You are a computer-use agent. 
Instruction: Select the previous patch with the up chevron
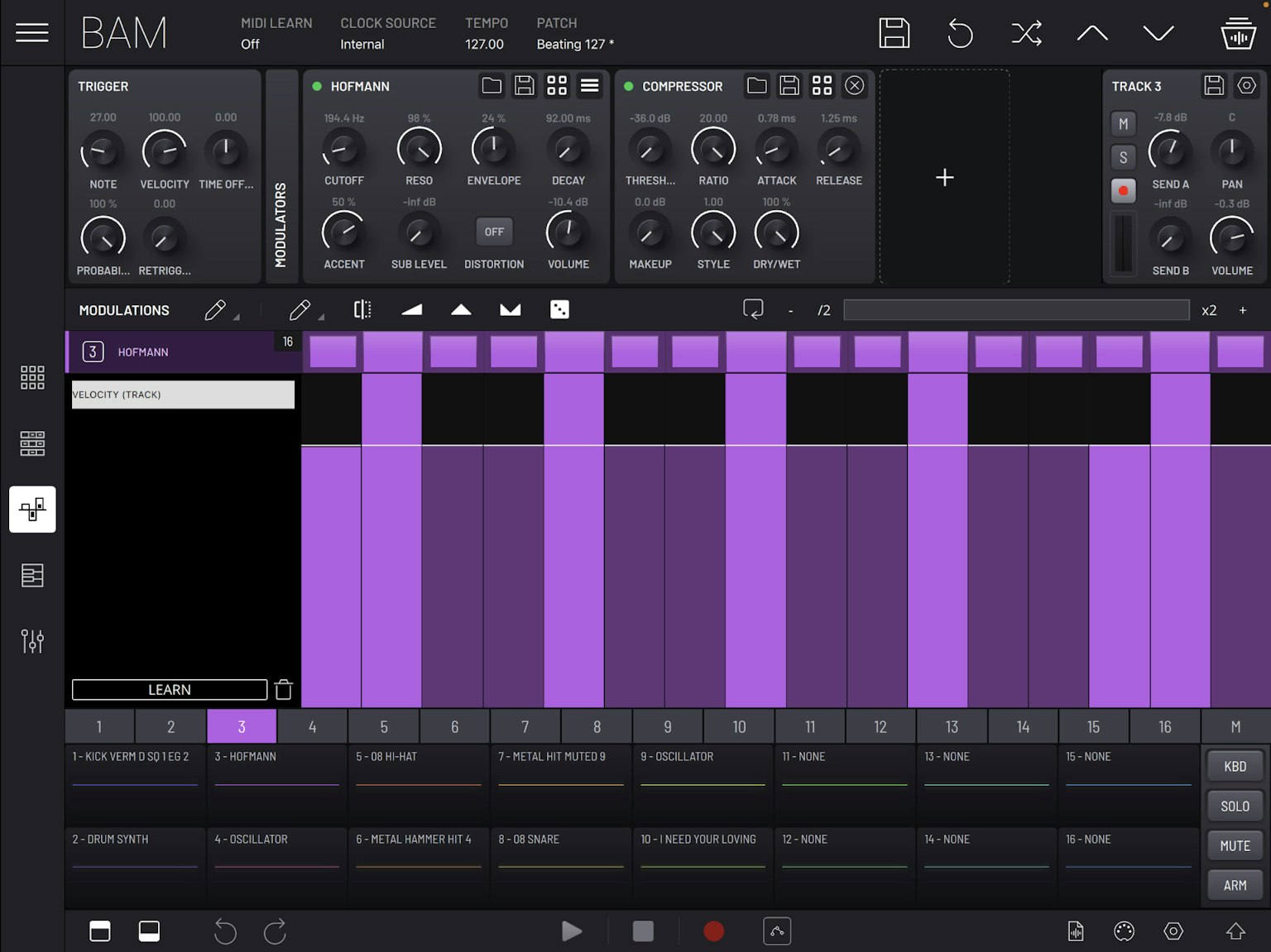tap(1091, 33)
